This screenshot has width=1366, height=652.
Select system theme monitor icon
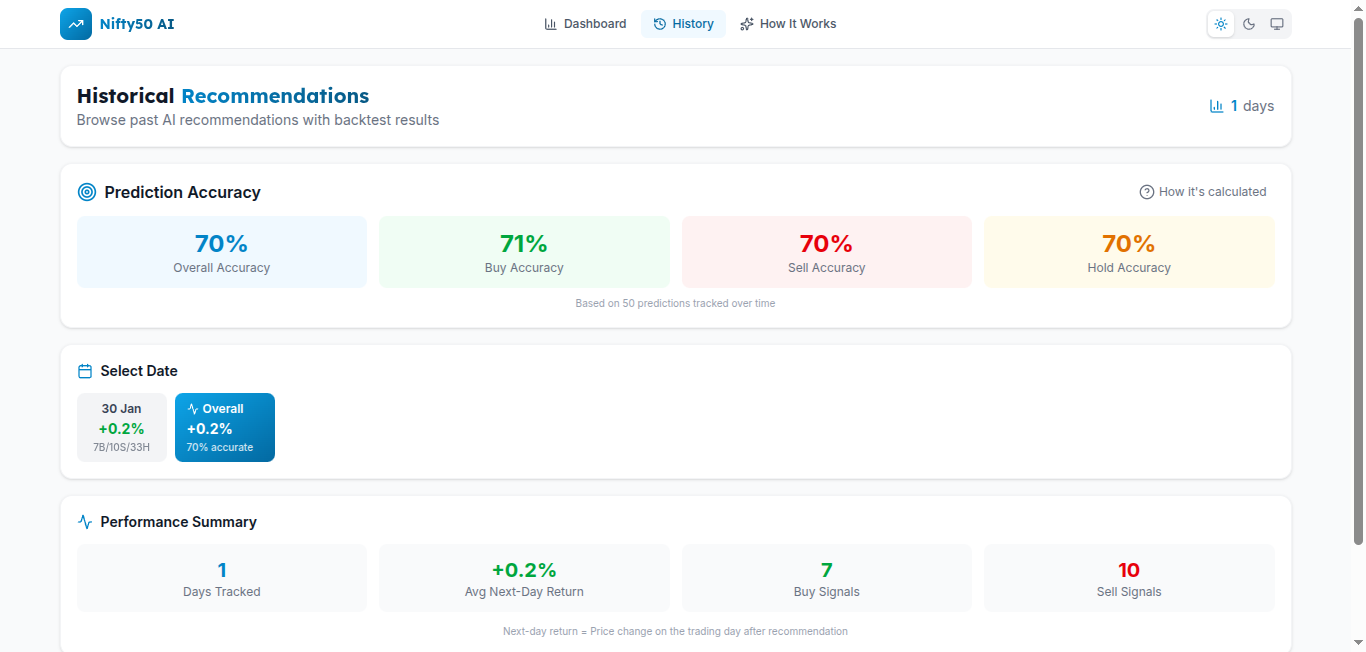(x=1277, y=24)
